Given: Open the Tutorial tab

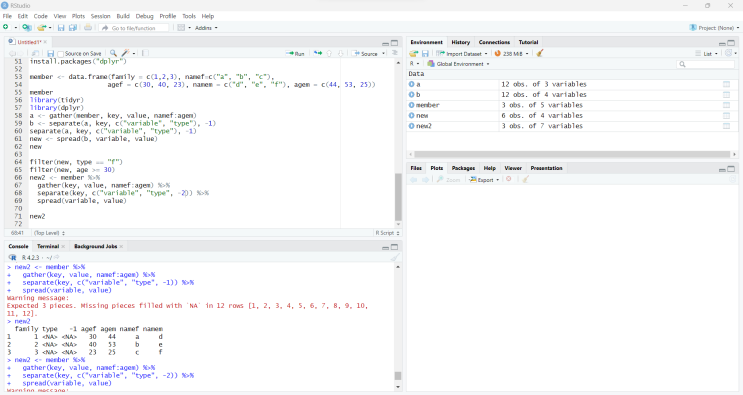Looking at the screenshot, I should pyautogui.click(x=528, y=42).
